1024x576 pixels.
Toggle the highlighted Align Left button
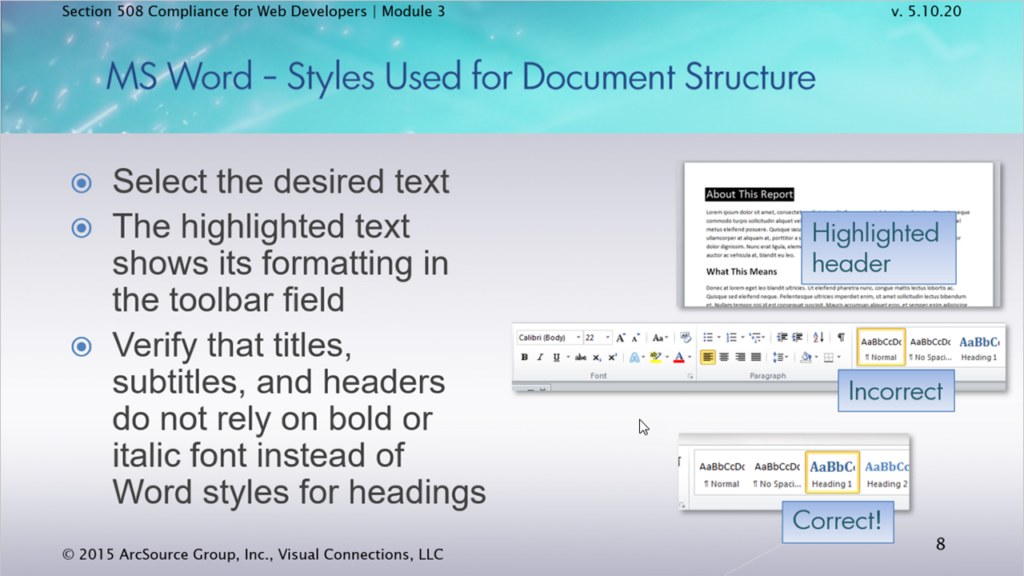point(708,357)
